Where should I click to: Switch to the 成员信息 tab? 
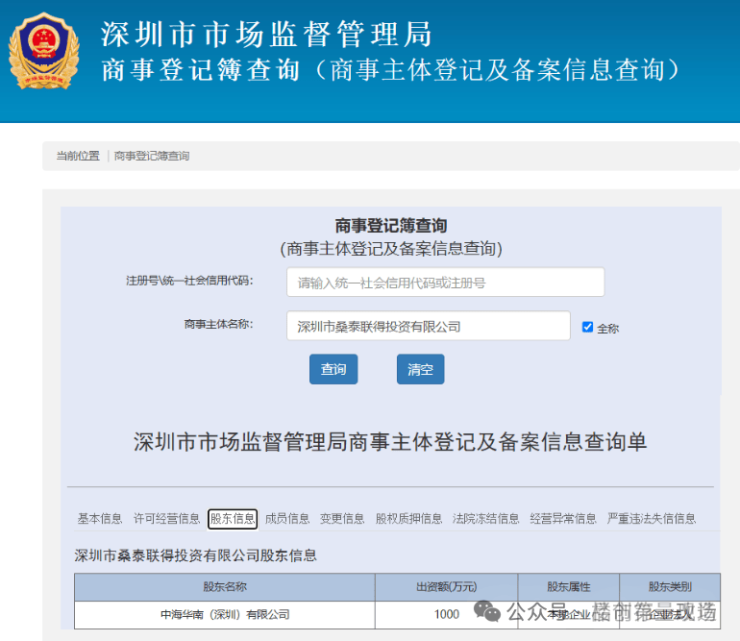[287, 519]
